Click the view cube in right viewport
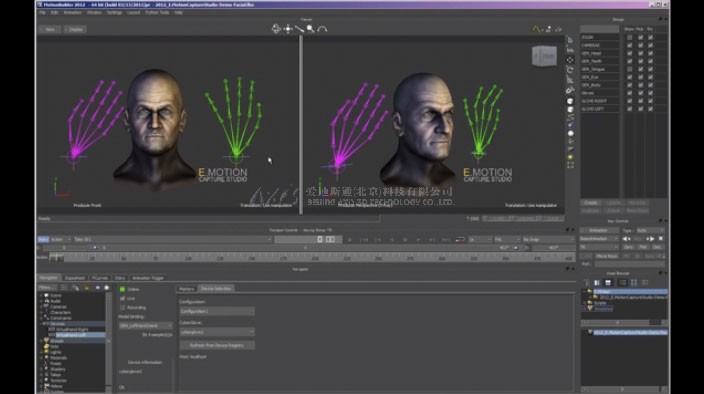The image size is (704, 394). [544, 56]
